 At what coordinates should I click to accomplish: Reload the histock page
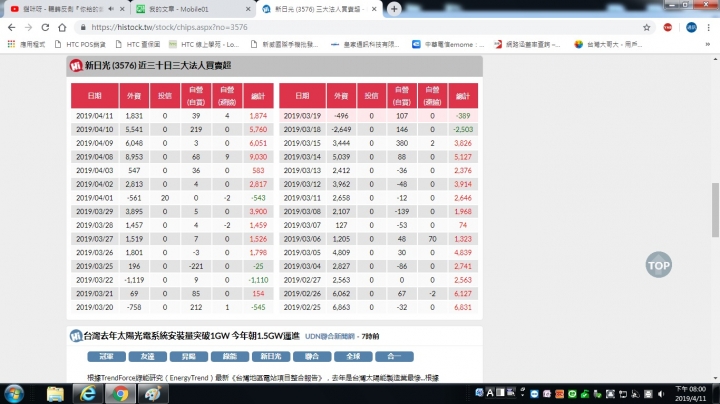(x=45, y=28)
